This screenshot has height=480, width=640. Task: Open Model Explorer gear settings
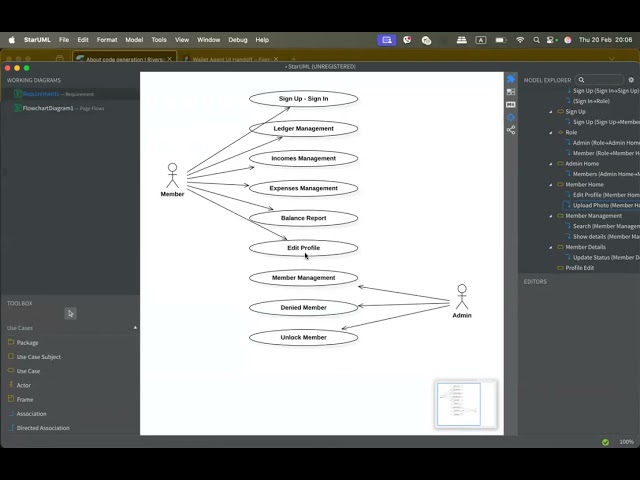point(631,80)
